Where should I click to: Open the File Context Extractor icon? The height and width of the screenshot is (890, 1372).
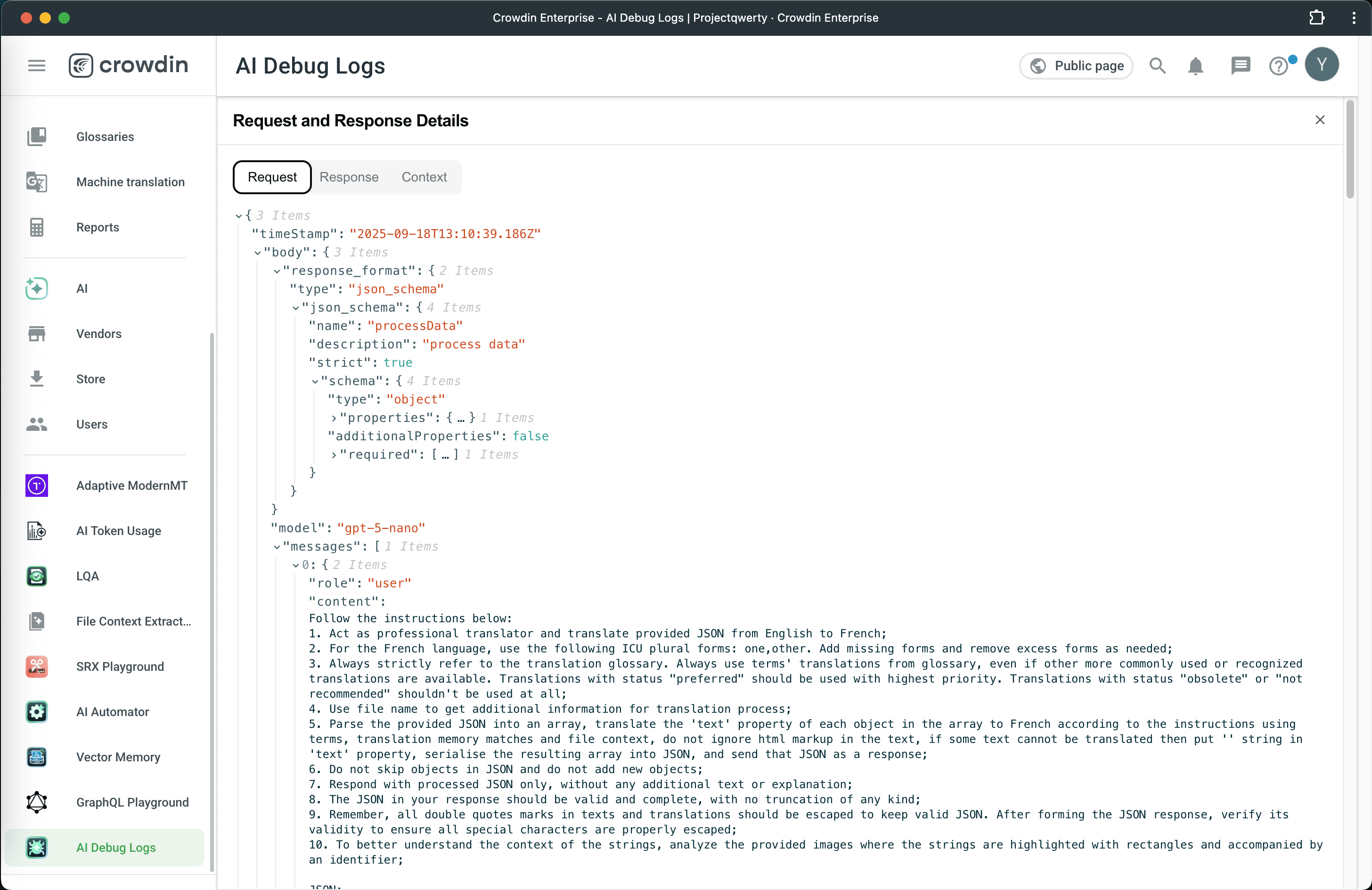pos(37,621)
